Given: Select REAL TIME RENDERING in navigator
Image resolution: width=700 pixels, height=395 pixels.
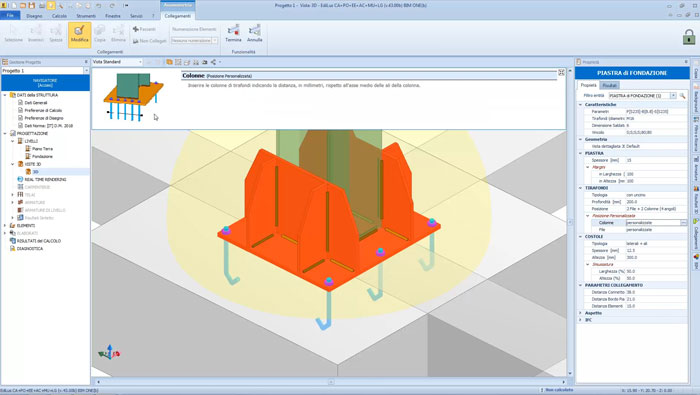Looking at the screenshot, I should point(45,179).
